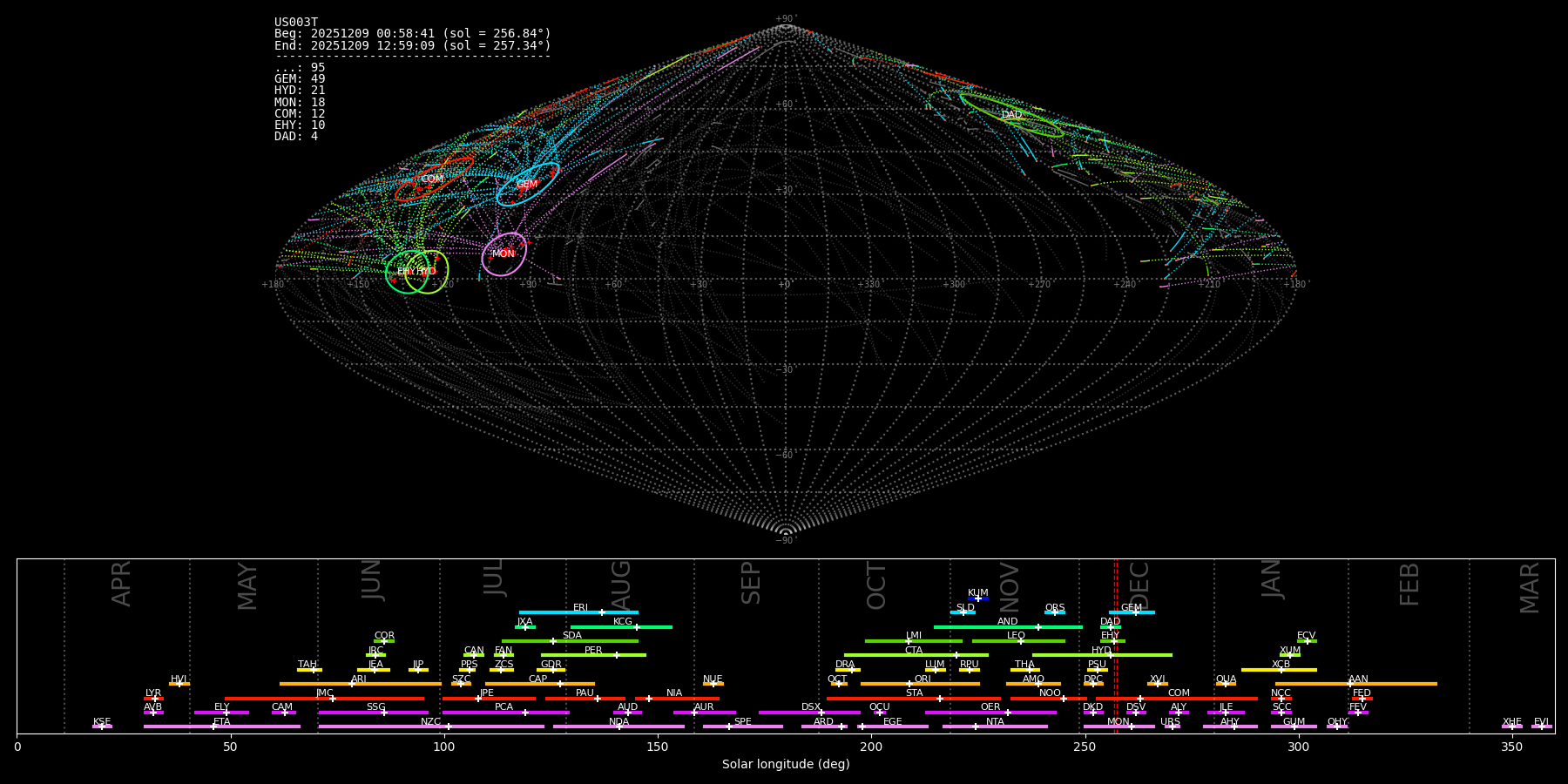
Task: Click the KSE shower label in timeline
Action: point(102,722)
